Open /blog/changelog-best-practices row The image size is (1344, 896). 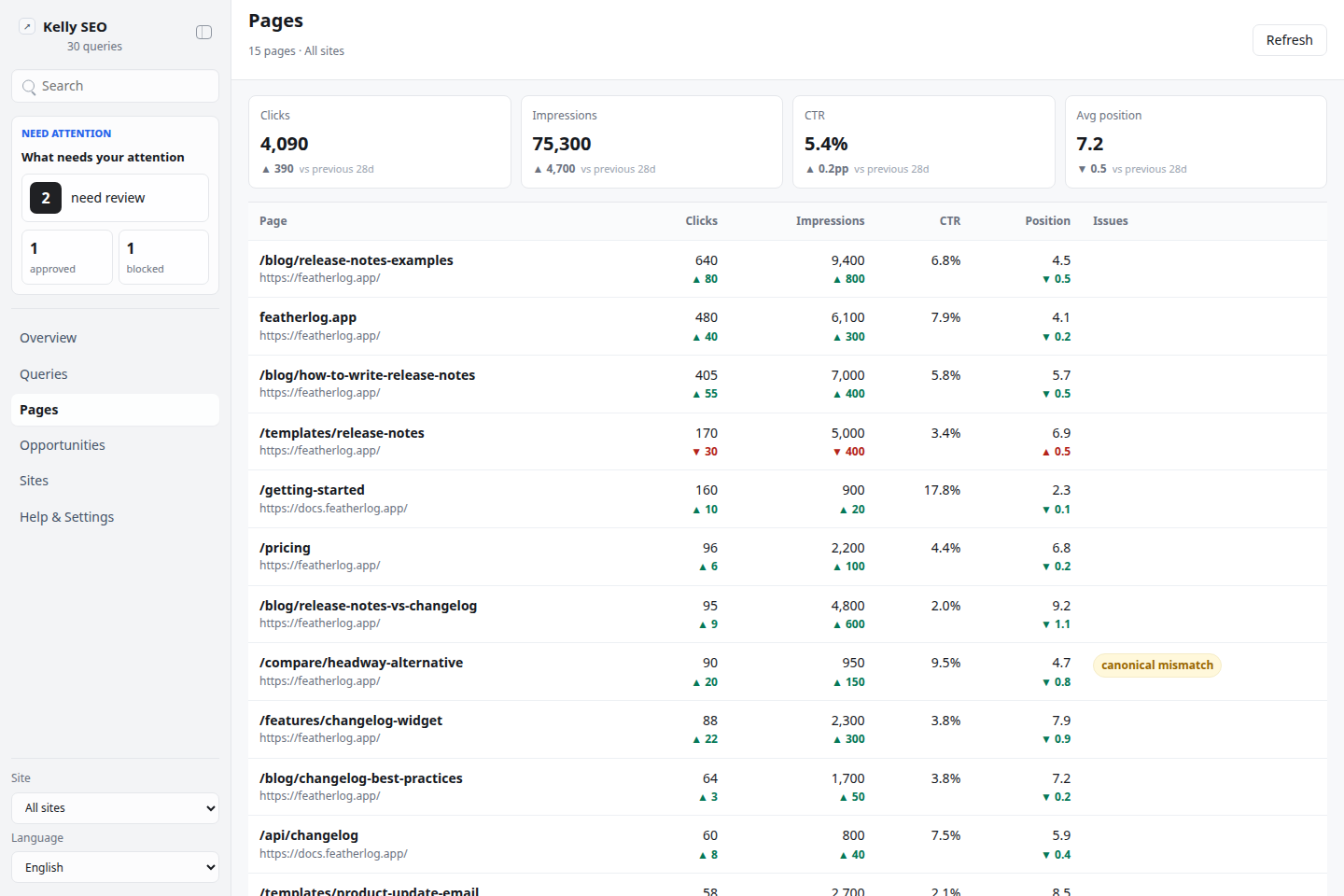point(788,787)
